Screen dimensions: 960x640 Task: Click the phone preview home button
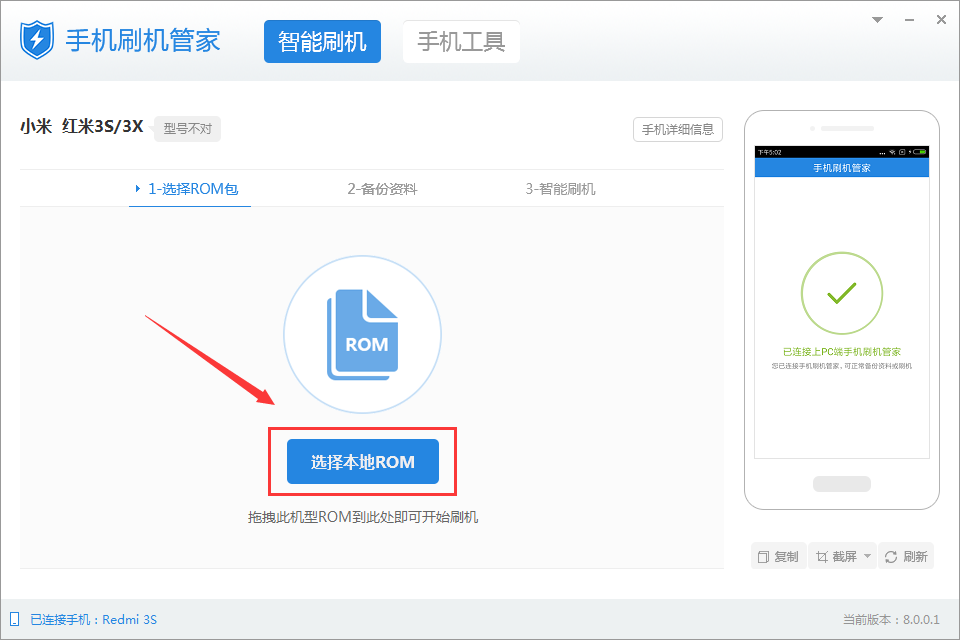[842, 484]
